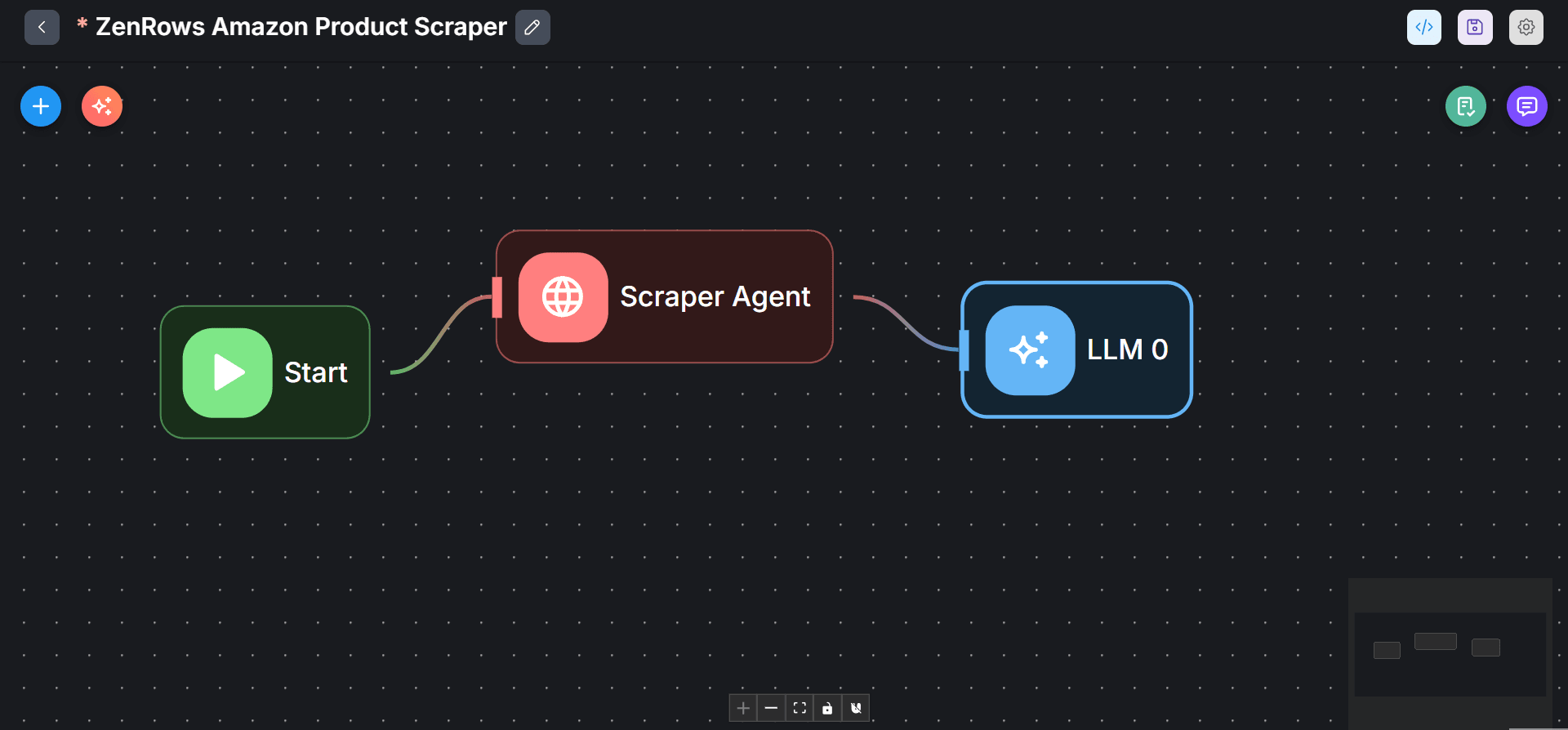
Task: Select the edge from Start to Scraper Agent
Action: click(x=441, y=335)
